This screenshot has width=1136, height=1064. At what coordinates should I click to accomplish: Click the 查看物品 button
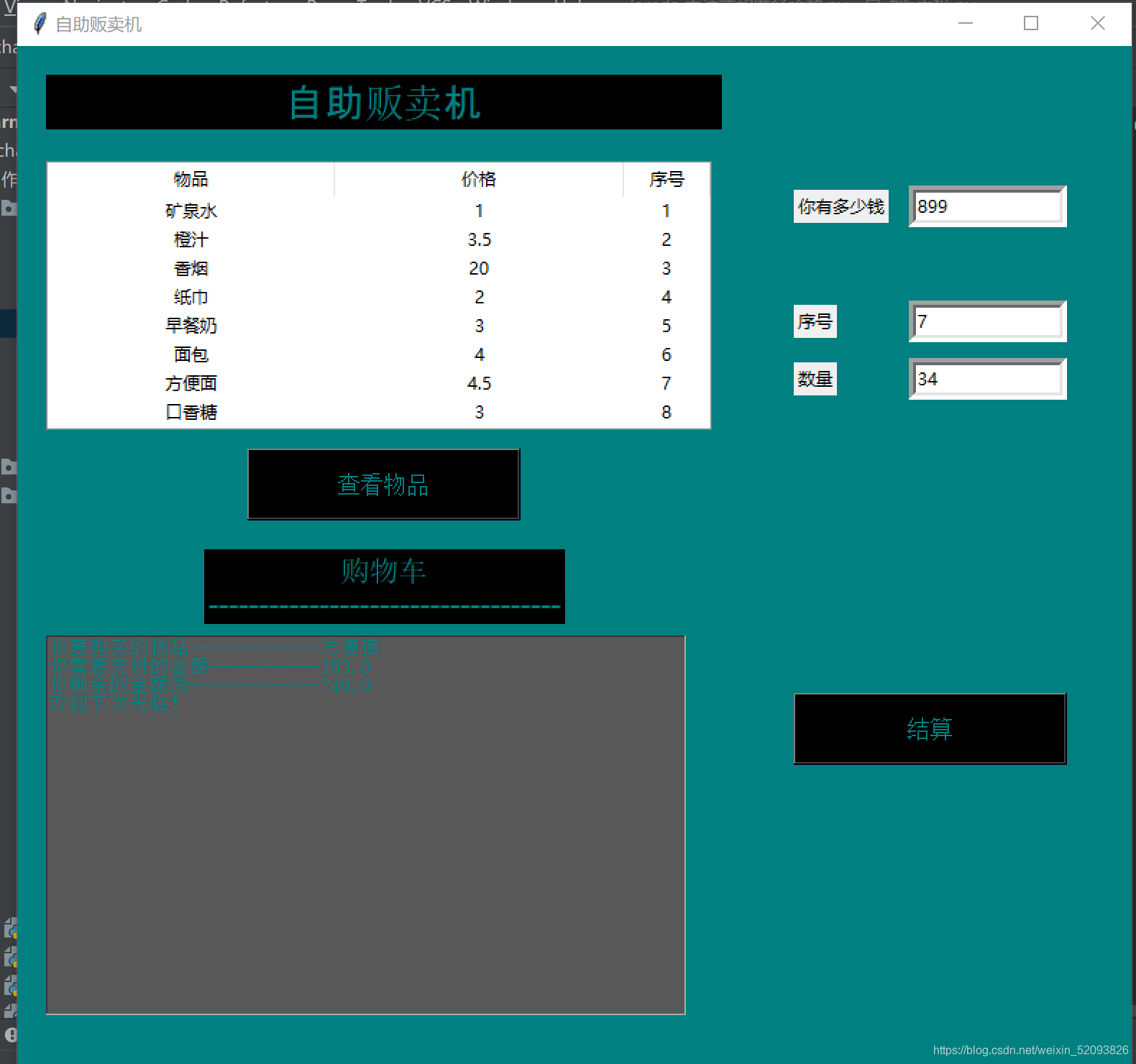point(383,485)
